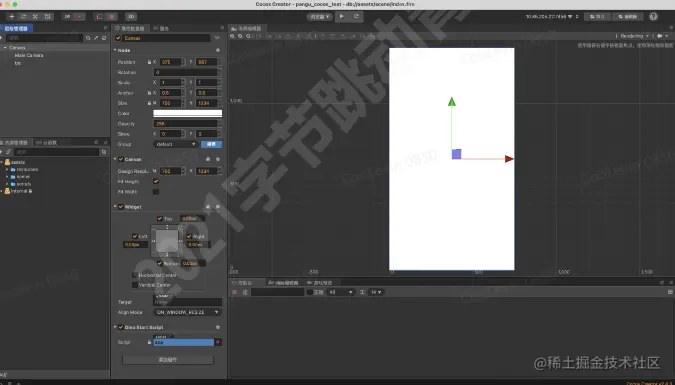Open the animation editor tab
This screenshot has width=675, height=385.
283,283
